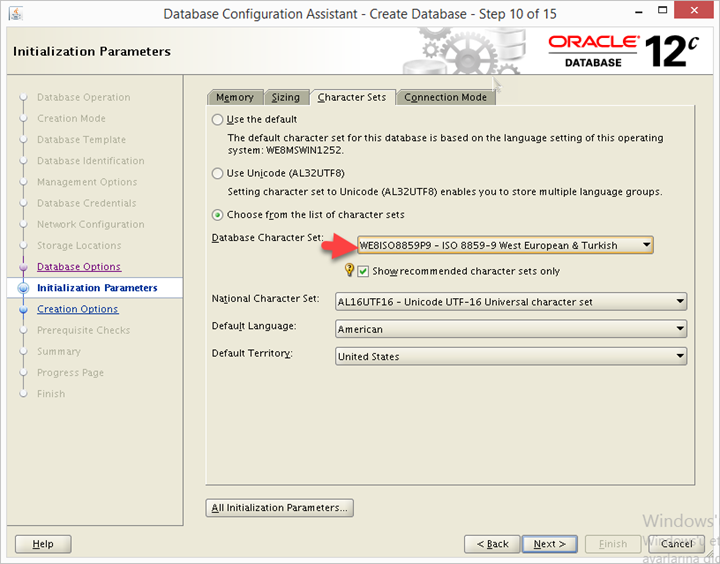Select the Use the default radio button
The image size is (720, 564).
pyautogui.click(x=218, y=120)
